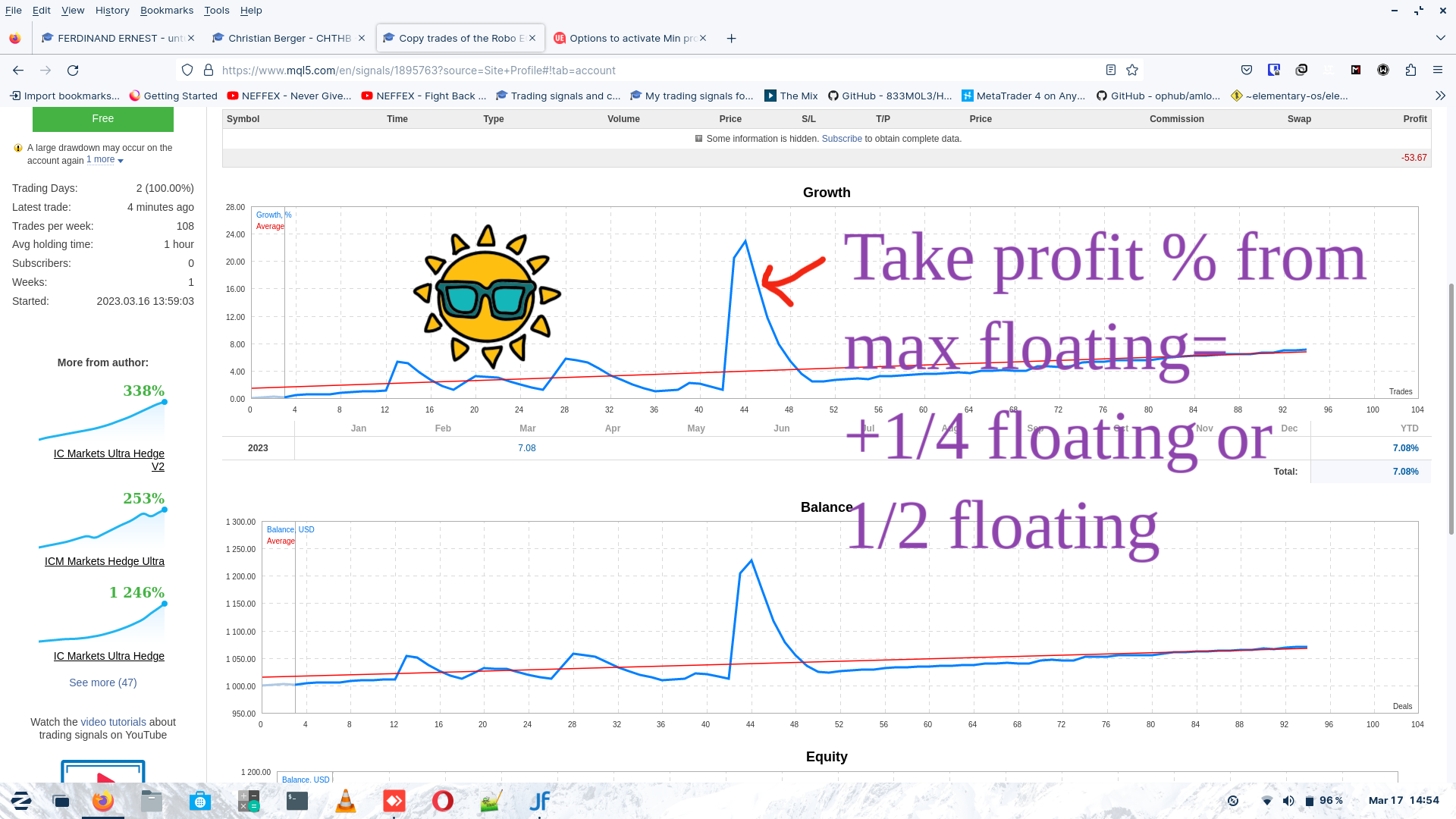Click the URL address bar

click(x=660, y=70)
